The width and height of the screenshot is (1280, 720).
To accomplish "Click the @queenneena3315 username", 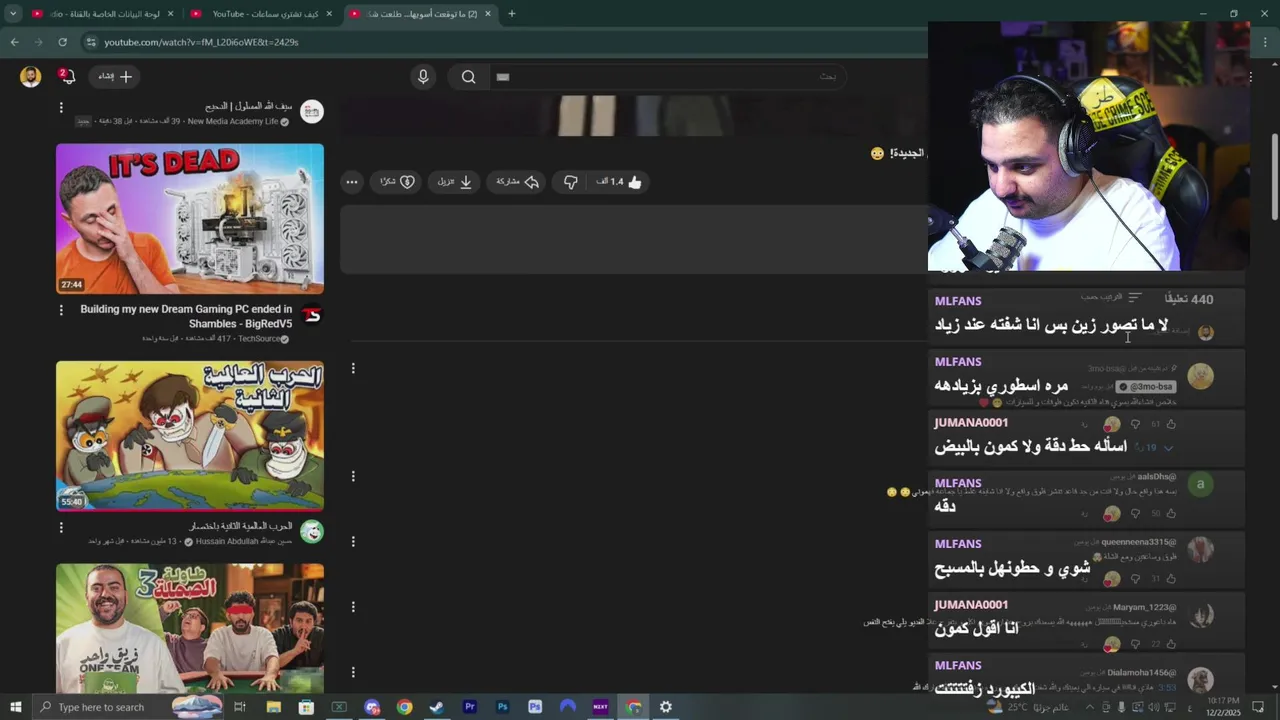I will point(1139,542).
